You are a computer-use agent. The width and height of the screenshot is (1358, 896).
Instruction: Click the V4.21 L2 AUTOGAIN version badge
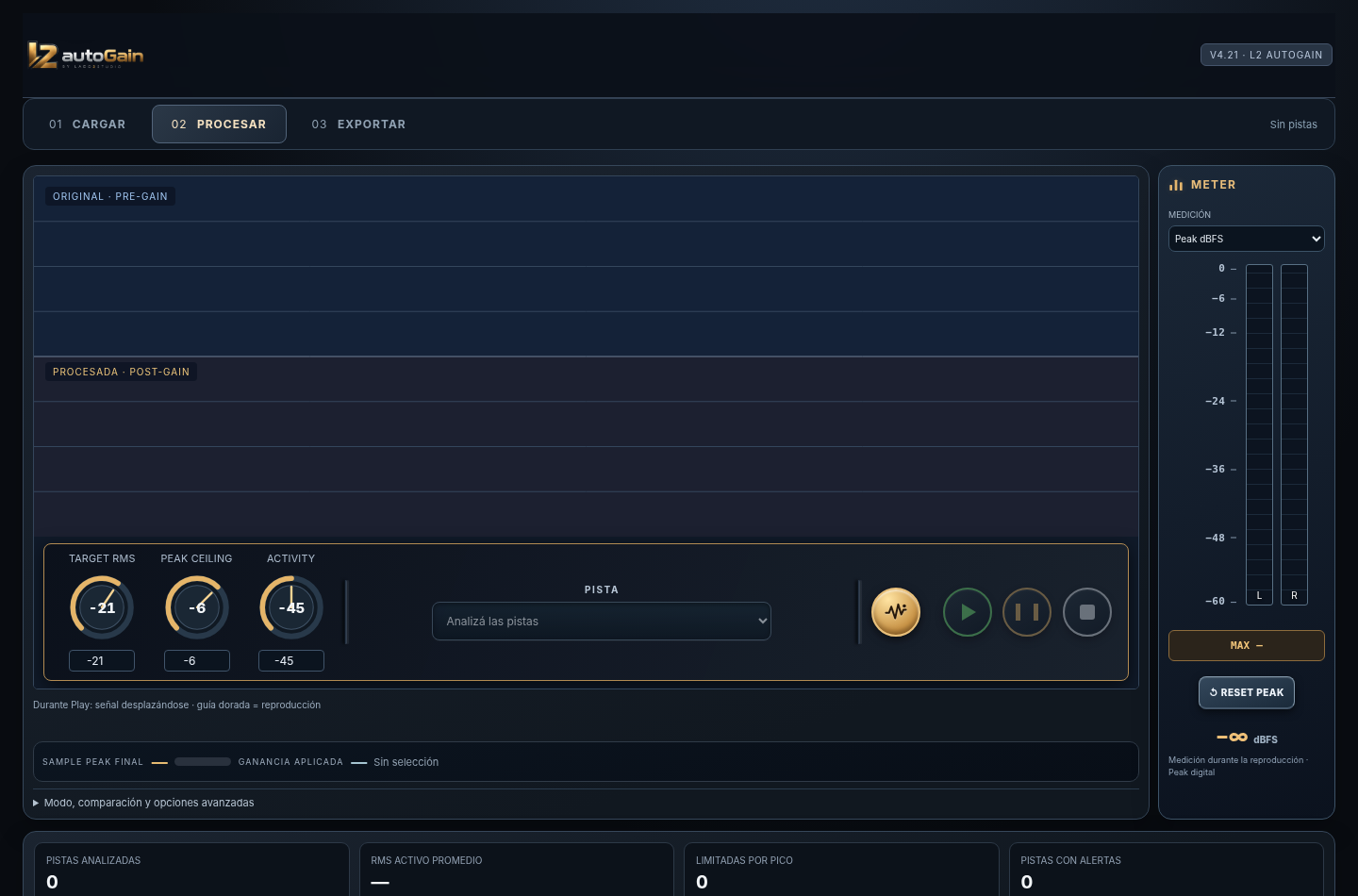pos(1266,55)
